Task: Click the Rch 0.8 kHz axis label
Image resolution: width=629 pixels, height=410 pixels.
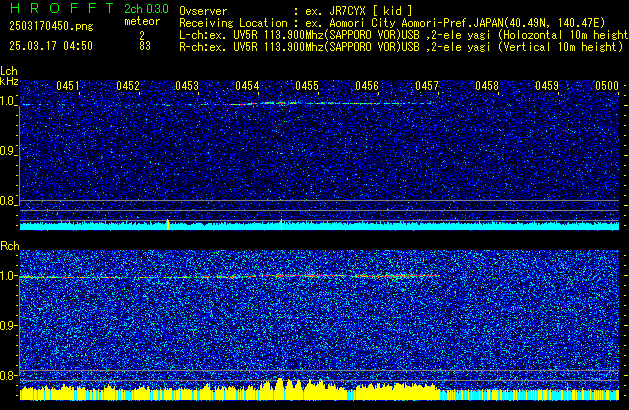Action: (9, 375)
